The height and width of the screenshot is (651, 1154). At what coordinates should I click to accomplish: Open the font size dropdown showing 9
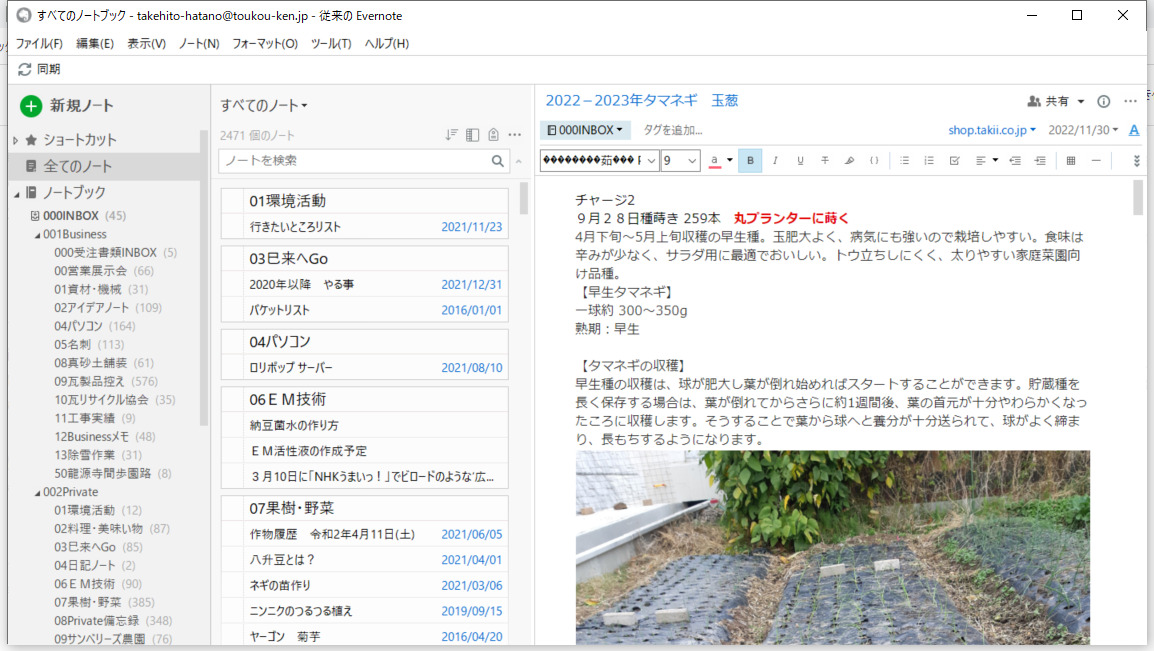point(680,160)
